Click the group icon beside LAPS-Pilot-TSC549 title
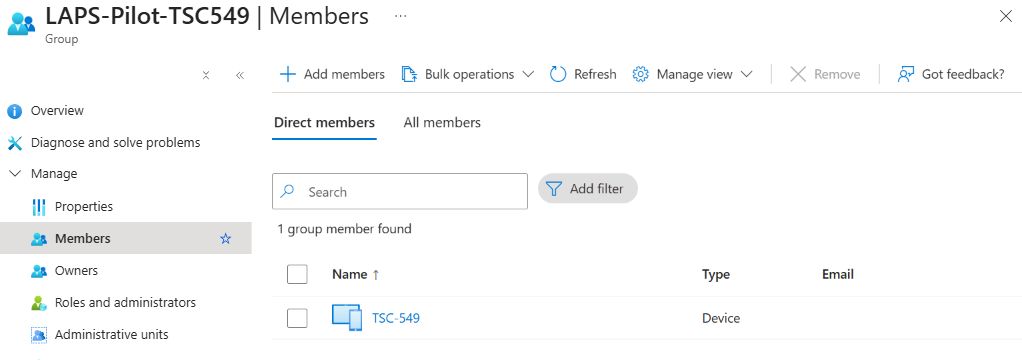This screenshot has width=1022, height=360. pyautogui.click(x=21, y=23)
